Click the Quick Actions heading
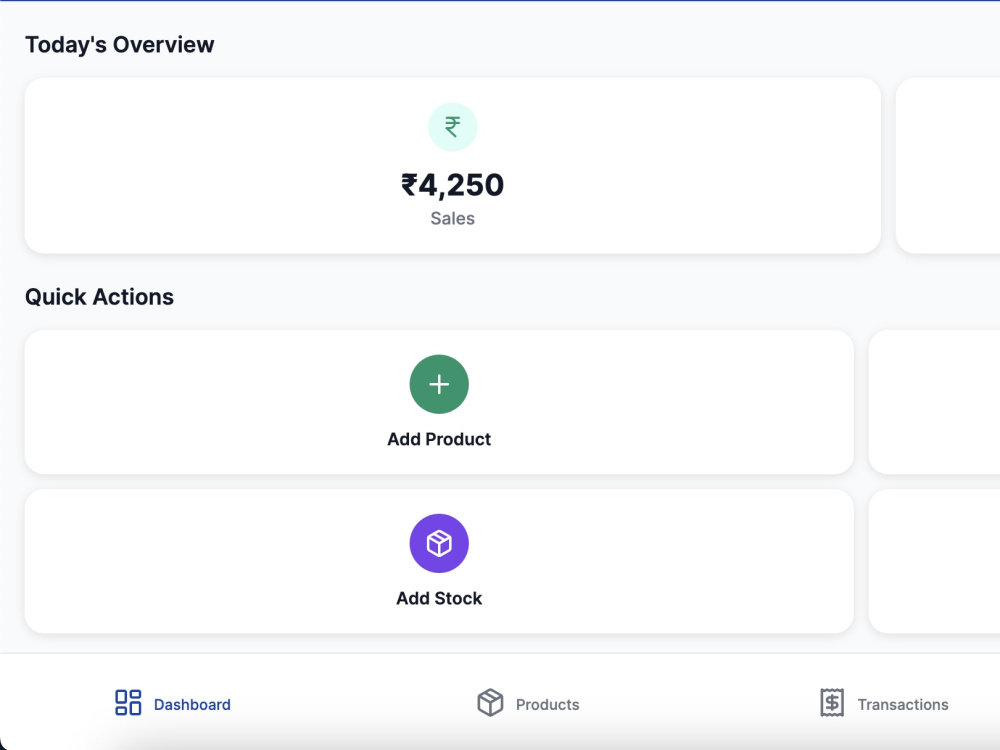 pos(99,297)
